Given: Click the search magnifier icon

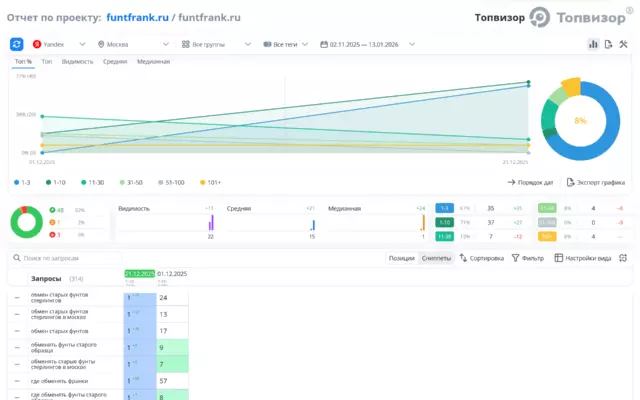Looking at the screenshot, I should pyautogui.click(x=17, y=258).
